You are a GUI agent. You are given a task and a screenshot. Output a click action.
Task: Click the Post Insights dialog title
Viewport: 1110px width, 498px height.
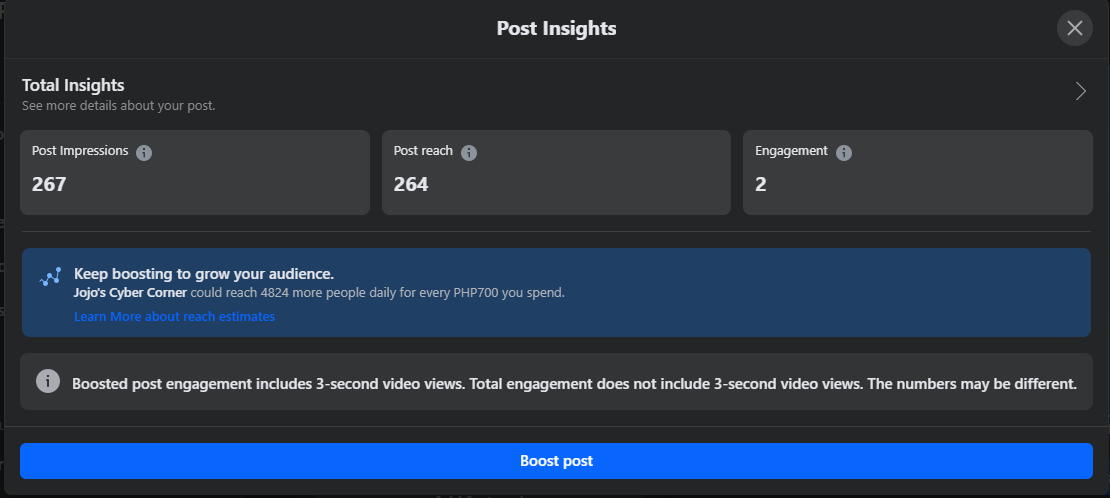pos(556,28)
